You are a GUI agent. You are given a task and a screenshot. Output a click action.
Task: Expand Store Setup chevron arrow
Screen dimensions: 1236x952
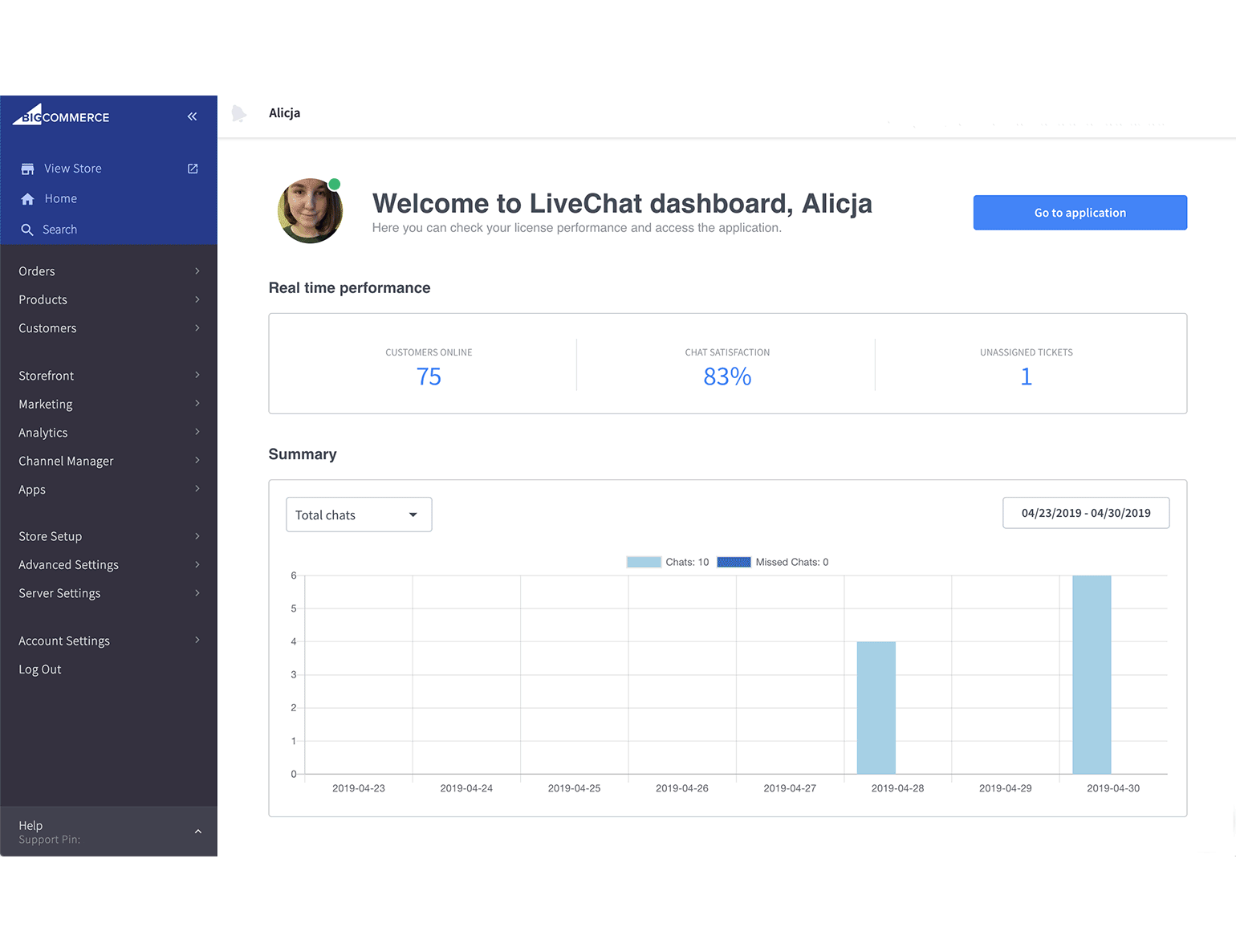pyautogui.click(x=197, y=535)
